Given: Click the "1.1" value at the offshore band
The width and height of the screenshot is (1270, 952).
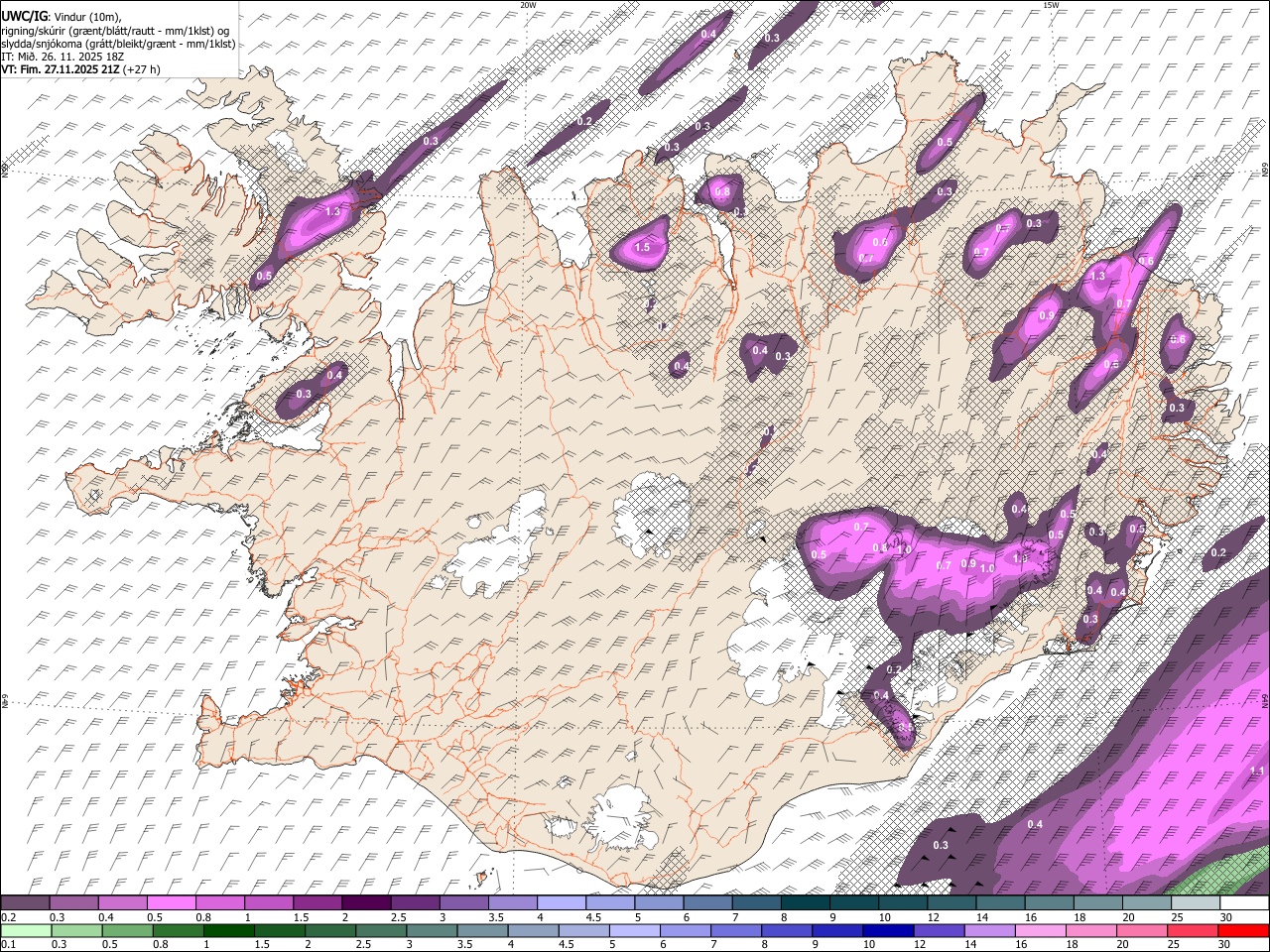Looking at the screenshot, I should pos(1257,771).
